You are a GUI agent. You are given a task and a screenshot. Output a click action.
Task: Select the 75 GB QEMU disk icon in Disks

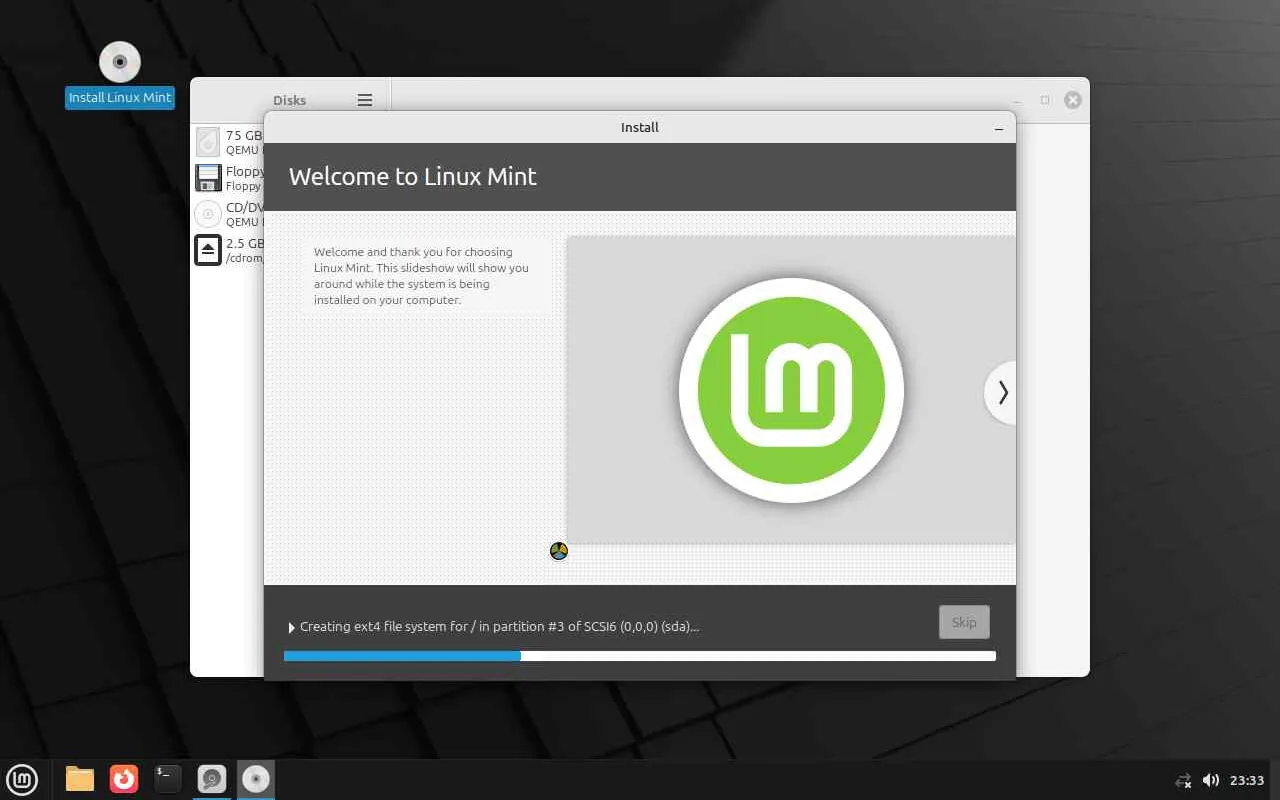tap(208, 141)
